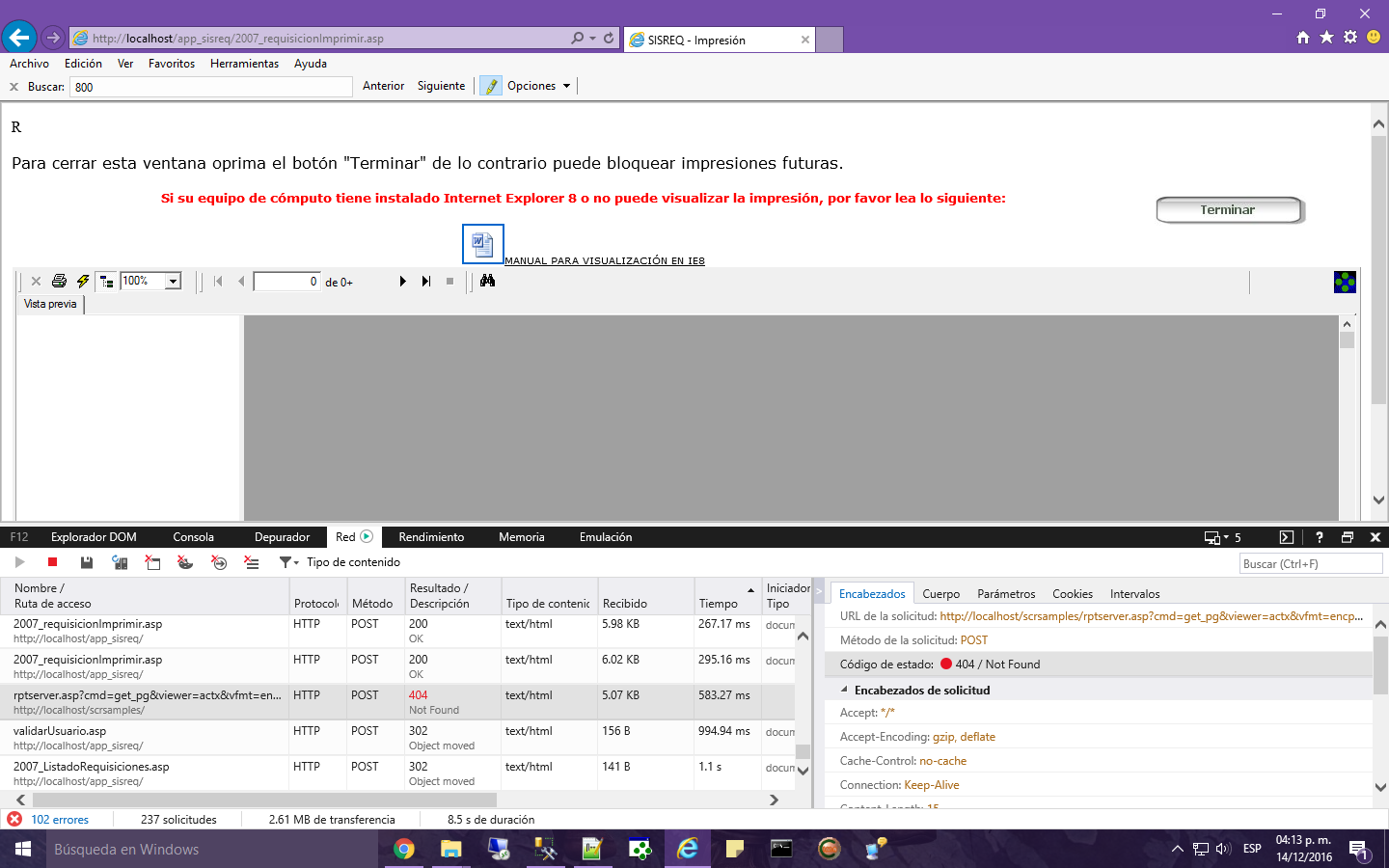
Task: Open the Cookies details tab
Action: (1073, 594)
